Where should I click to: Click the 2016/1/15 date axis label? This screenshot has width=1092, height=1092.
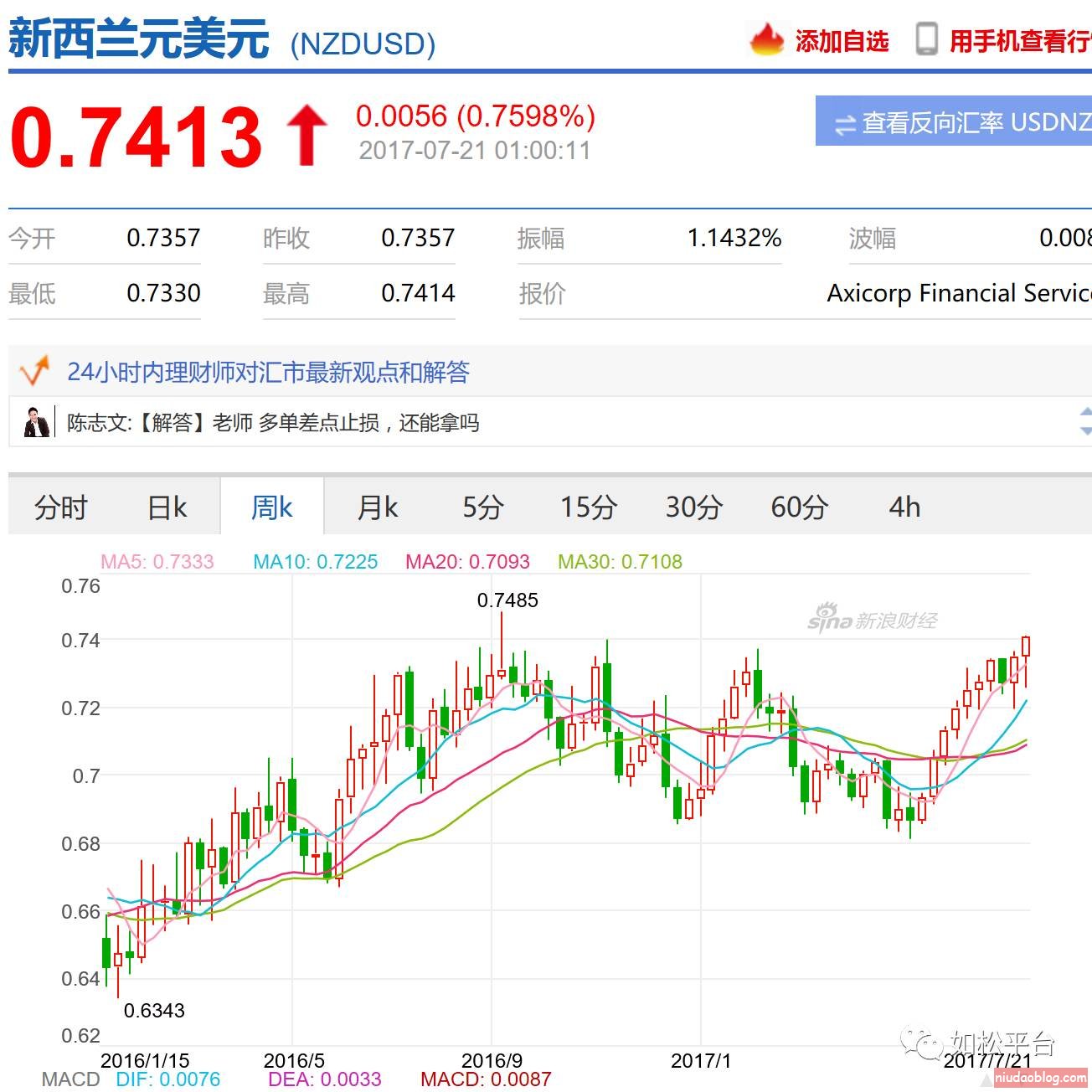(x=145, y=1060)
